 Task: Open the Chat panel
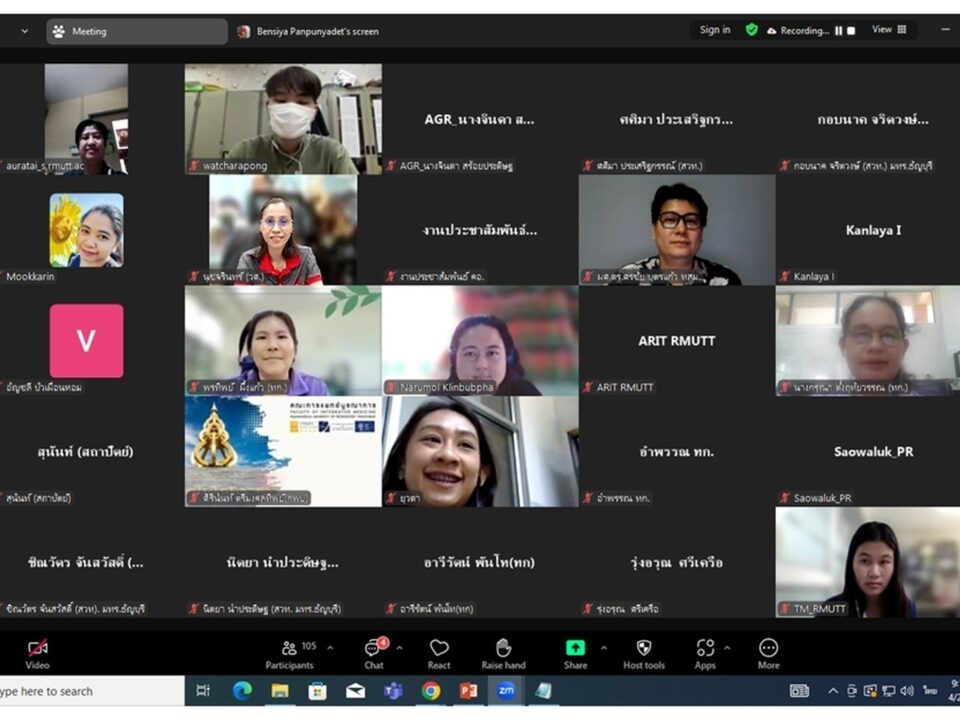point(374,654)
